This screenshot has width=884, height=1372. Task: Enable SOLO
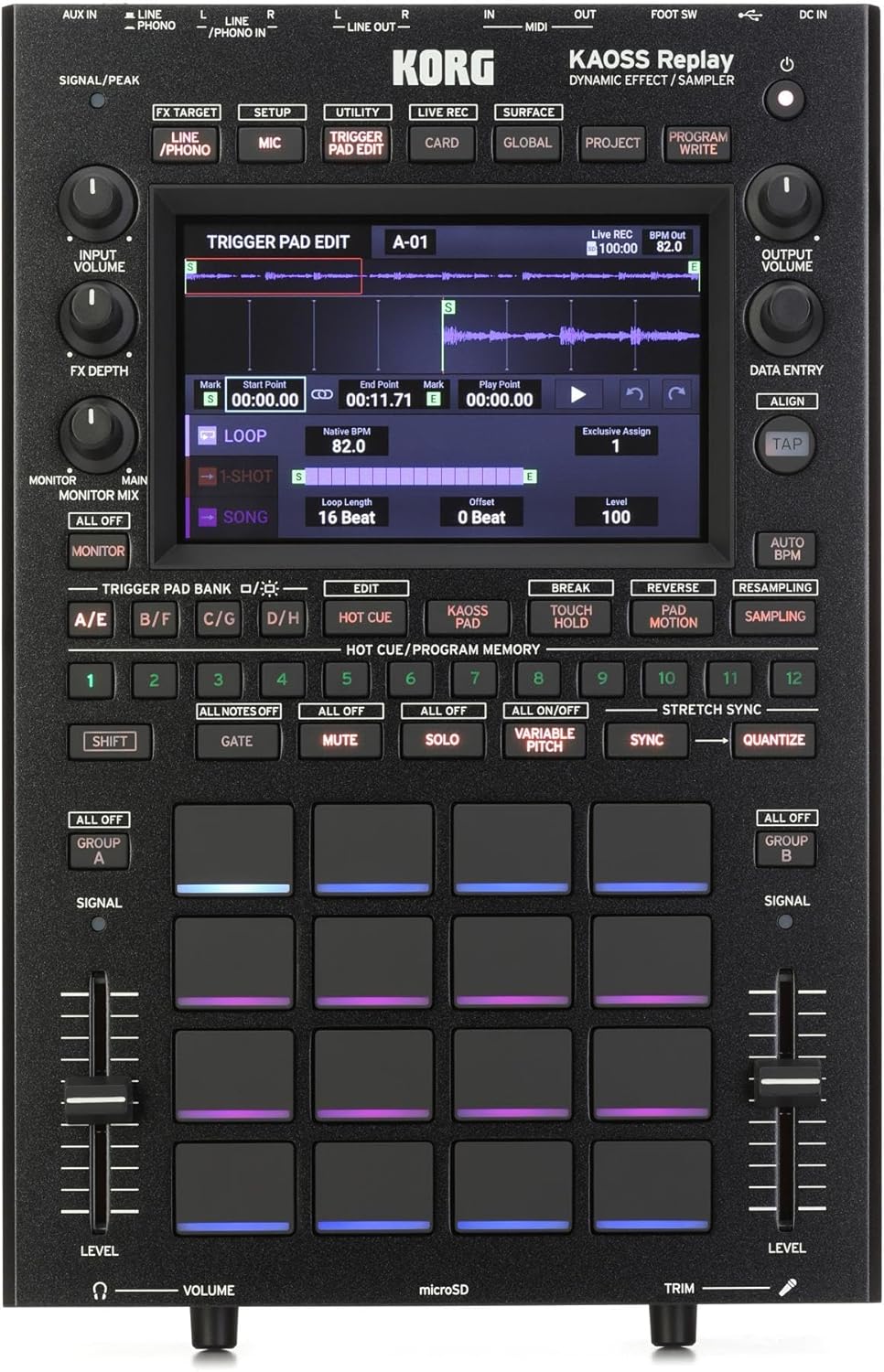441,741
